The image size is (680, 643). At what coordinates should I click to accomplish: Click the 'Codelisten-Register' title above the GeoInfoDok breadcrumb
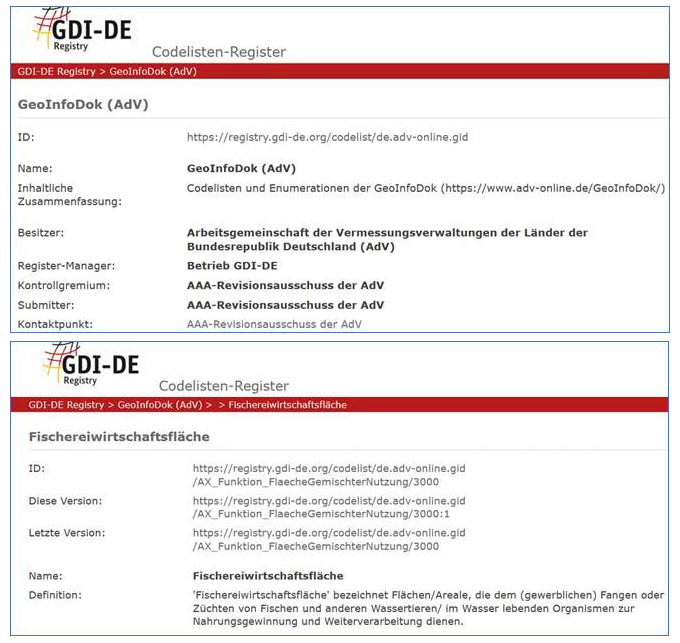(x=218, y=52)
